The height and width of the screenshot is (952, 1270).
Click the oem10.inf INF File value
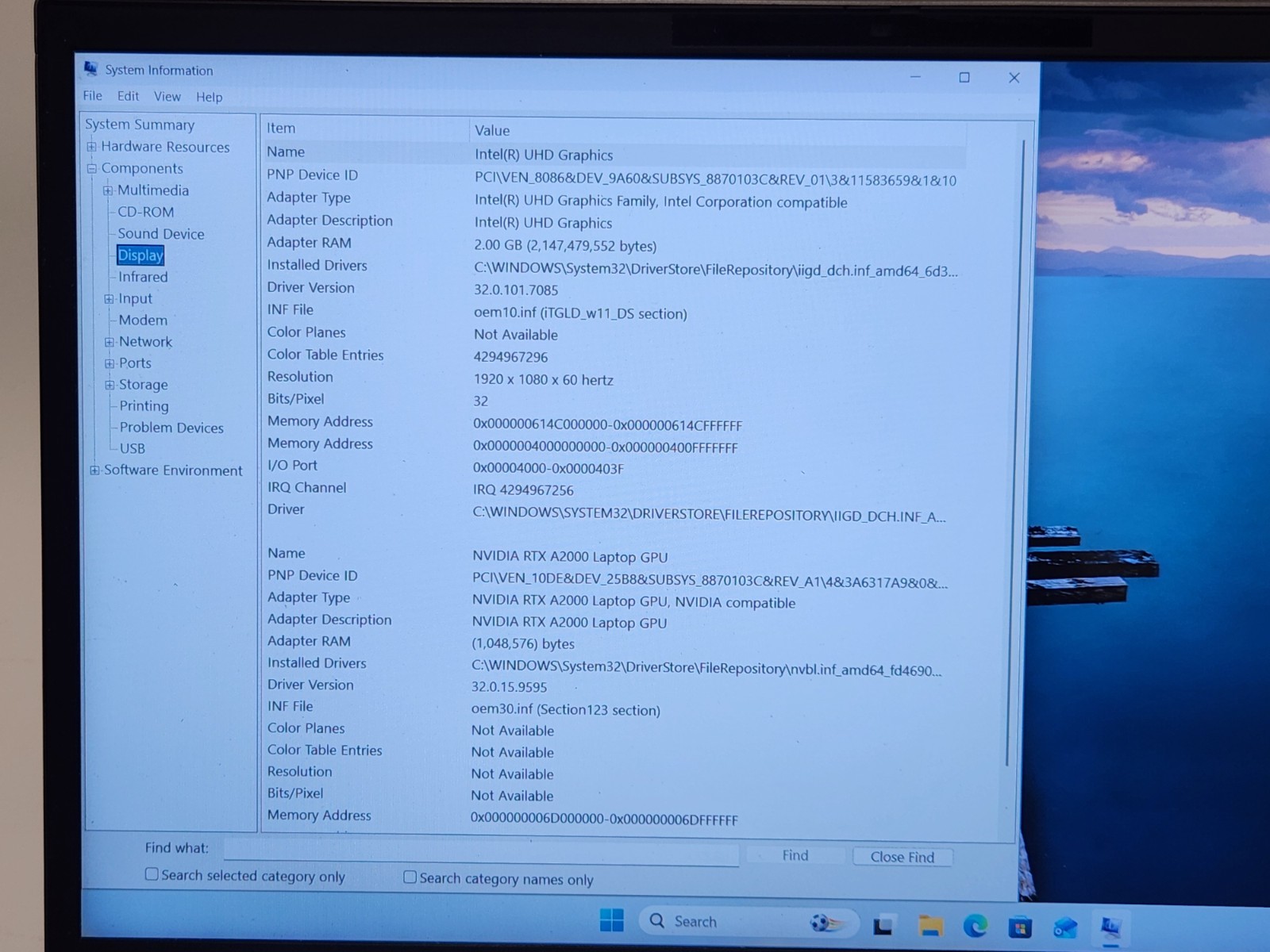click(x=580, y=313)
